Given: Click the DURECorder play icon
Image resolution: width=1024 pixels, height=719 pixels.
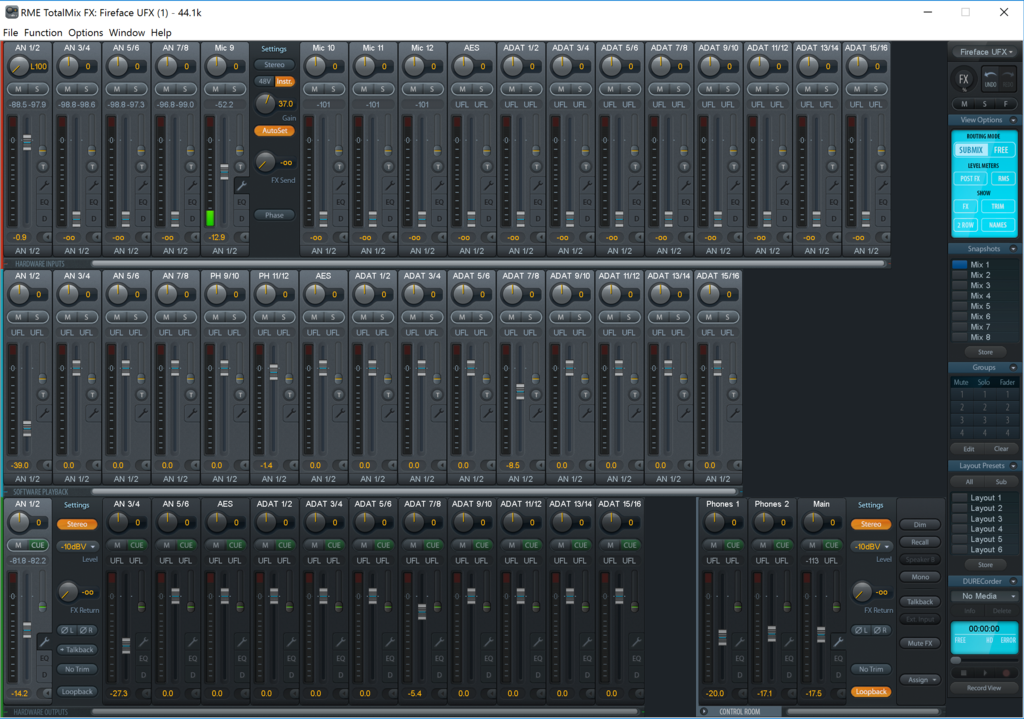Looking at the screenshot, I should click(x=985, y=673).
